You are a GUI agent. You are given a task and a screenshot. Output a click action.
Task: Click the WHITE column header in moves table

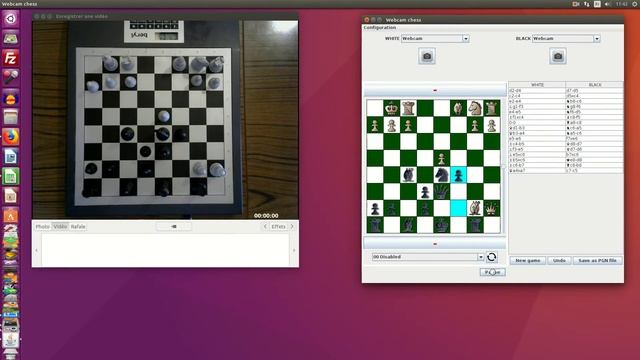coord(537,84)
